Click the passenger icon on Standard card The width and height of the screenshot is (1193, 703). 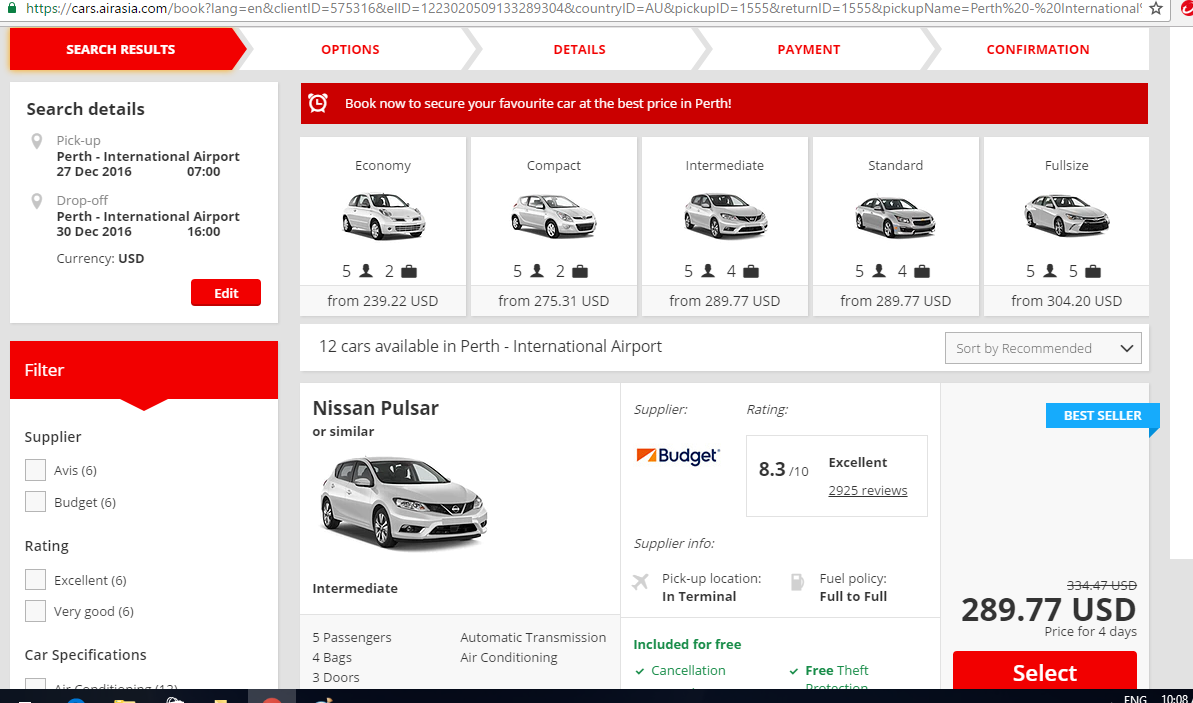point(879,270)
